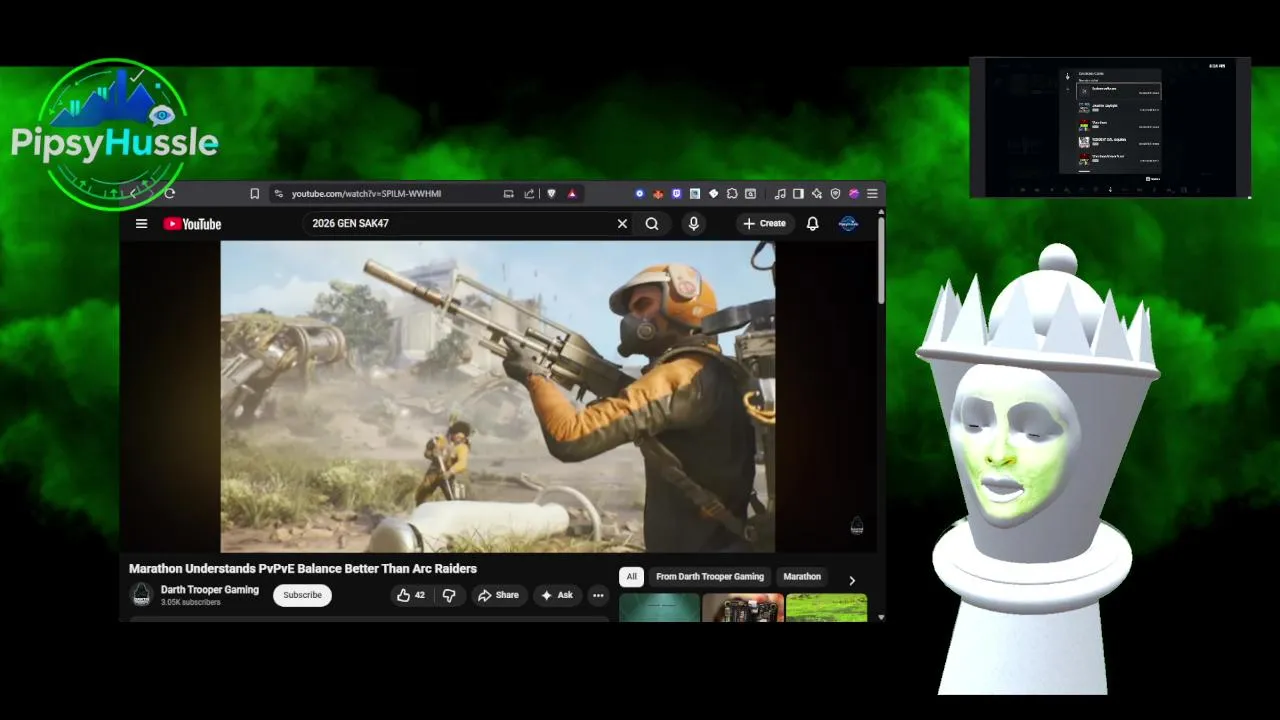
Task: Go to YouTube home via logo
Action: pyautogui.click(x=192, y=224)
